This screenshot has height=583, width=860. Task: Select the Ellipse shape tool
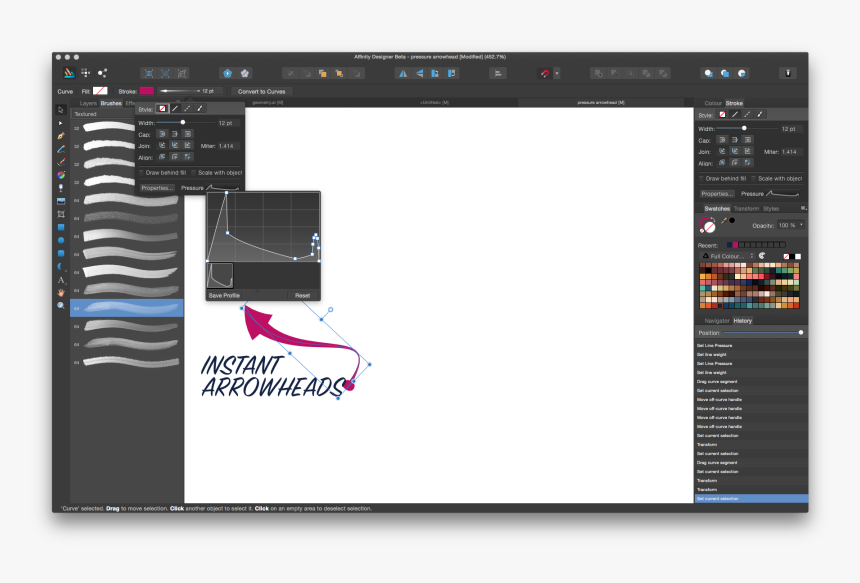pos(61,240)
